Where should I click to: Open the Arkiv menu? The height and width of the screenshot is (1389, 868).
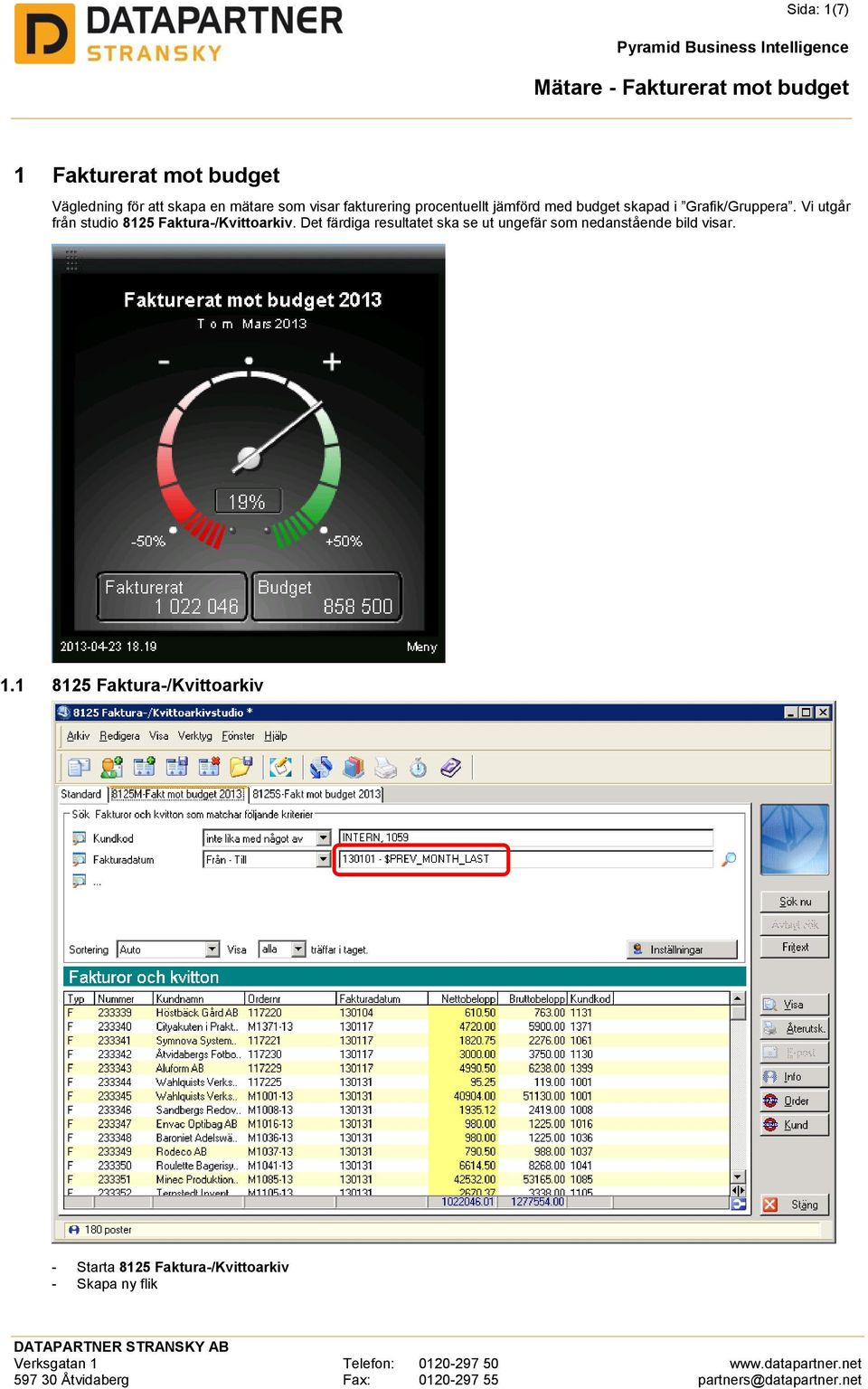pyautogui.click(x=79, y=736)
